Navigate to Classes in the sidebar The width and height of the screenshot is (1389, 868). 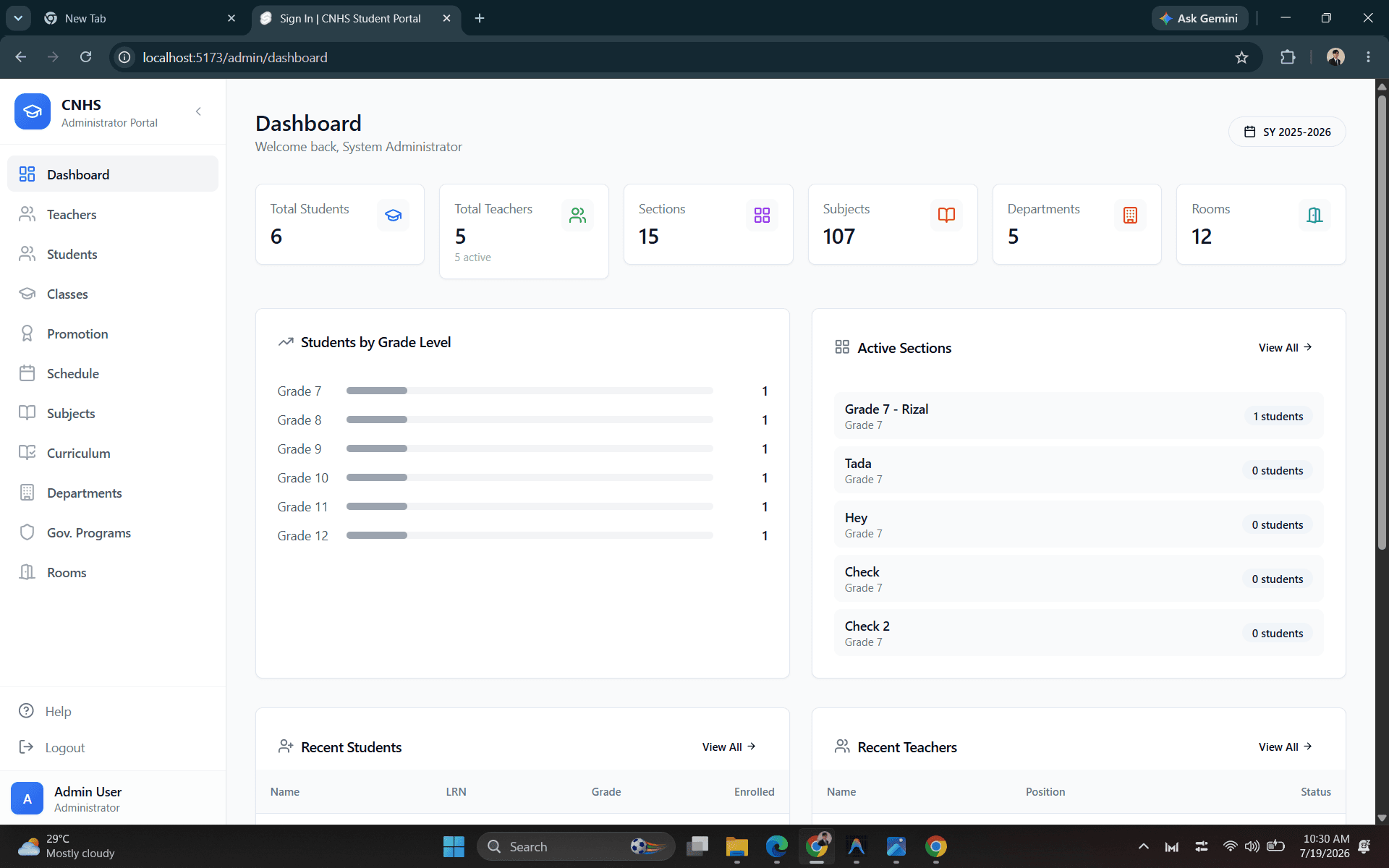click(x=113, y=294)
